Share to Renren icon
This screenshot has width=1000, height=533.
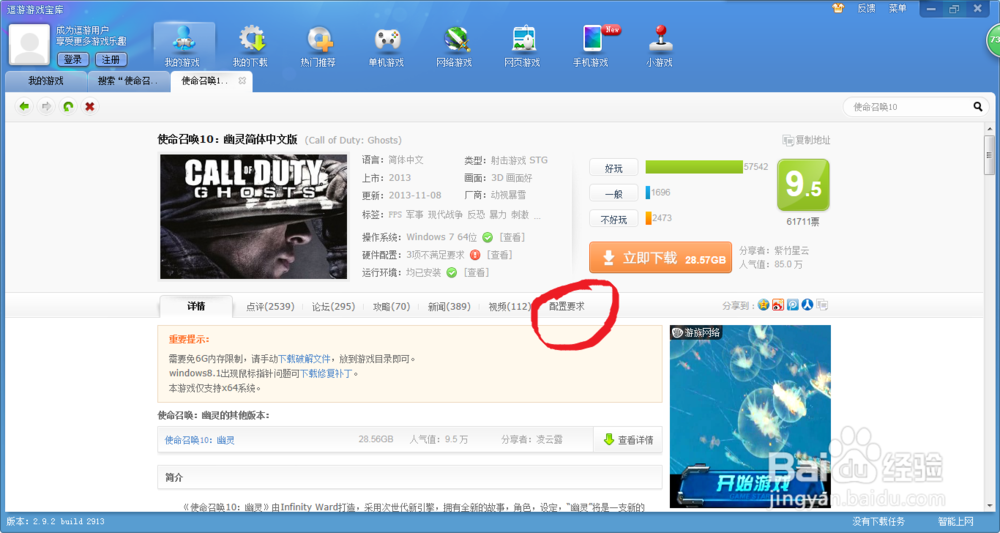(807, 305)
